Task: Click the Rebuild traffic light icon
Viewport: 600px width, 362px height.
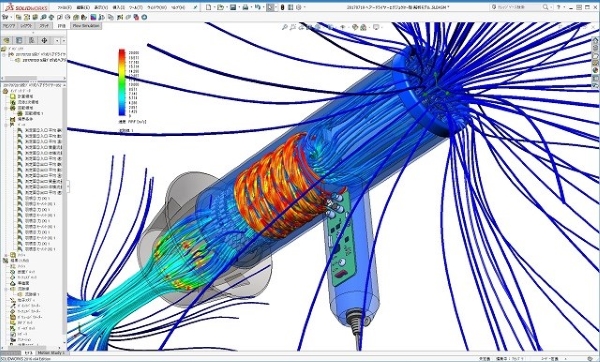Action: coord(282,7)
